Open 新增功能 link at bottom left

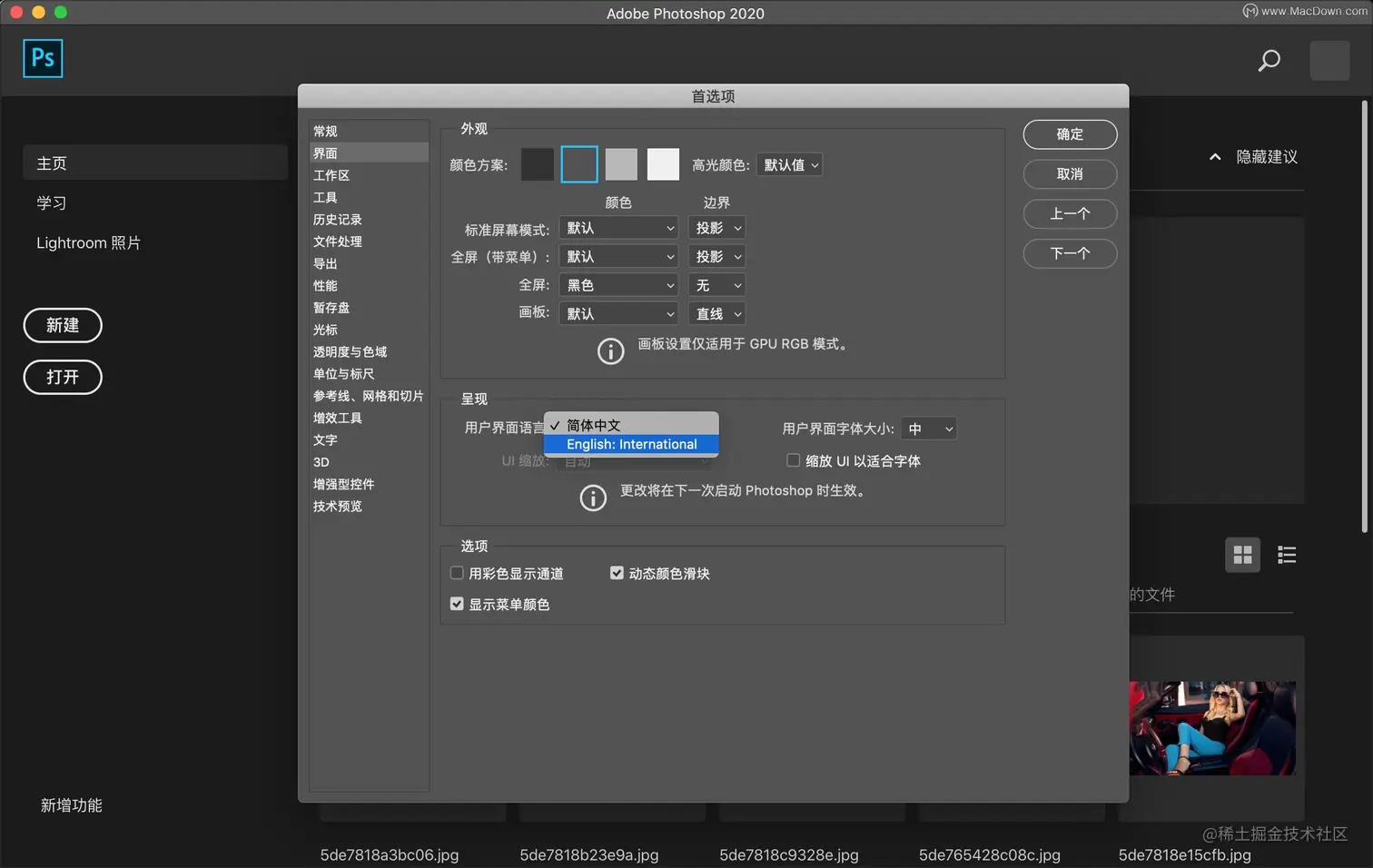(71, 805)
